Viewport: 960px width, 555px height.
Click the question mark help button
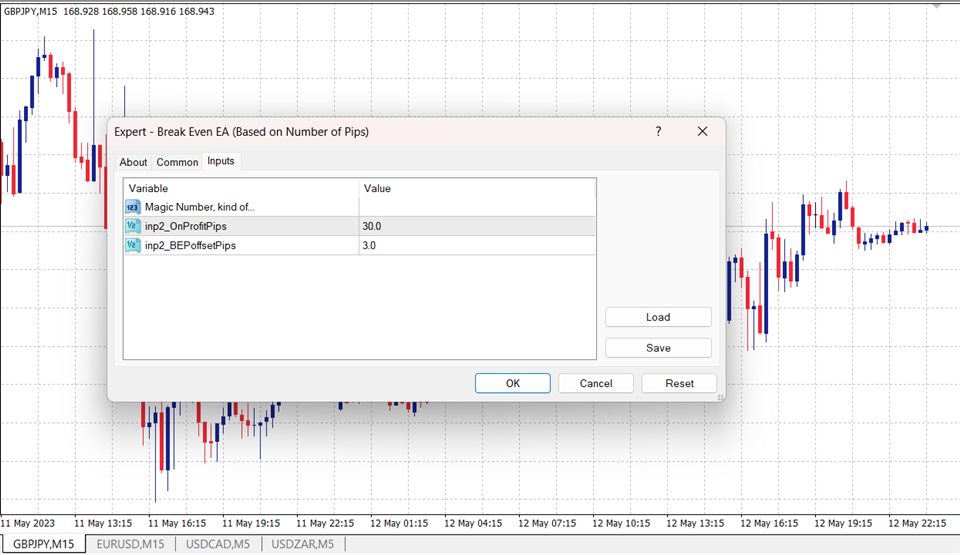pos(658,132)
